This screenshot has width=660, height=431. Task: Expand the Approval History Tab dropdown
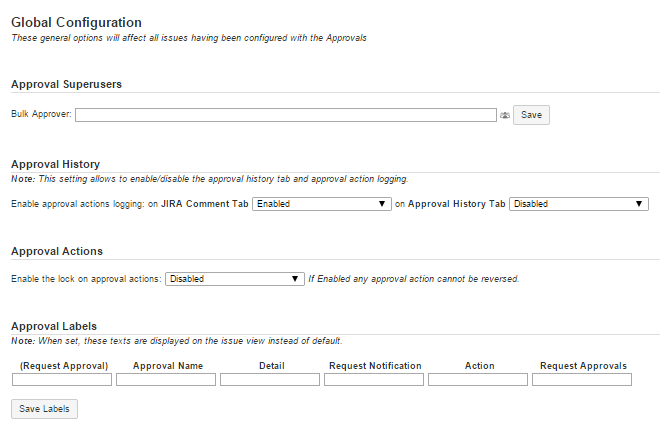tap(579, 204)
